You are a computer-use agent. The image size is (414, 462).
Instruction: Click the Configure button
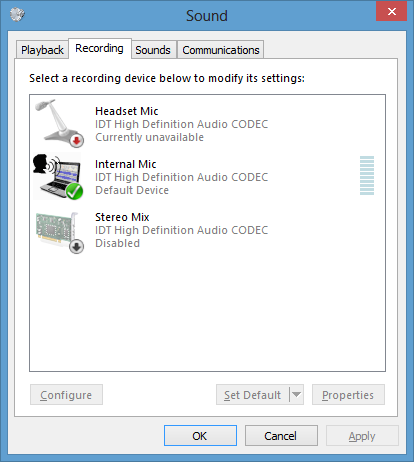pos(66,395)
